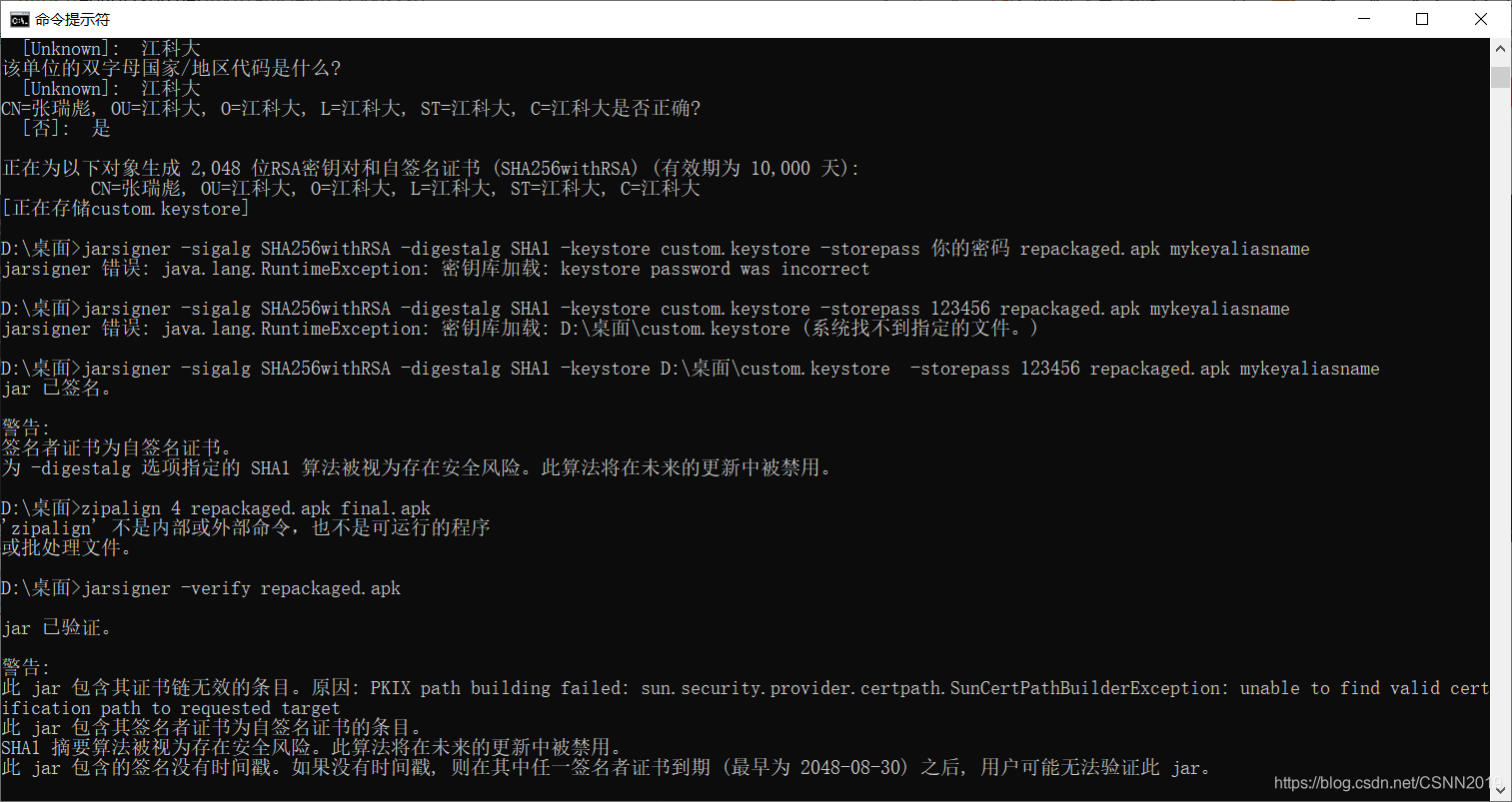Click the line 'jar 已签名。'

tap(57, 388)
